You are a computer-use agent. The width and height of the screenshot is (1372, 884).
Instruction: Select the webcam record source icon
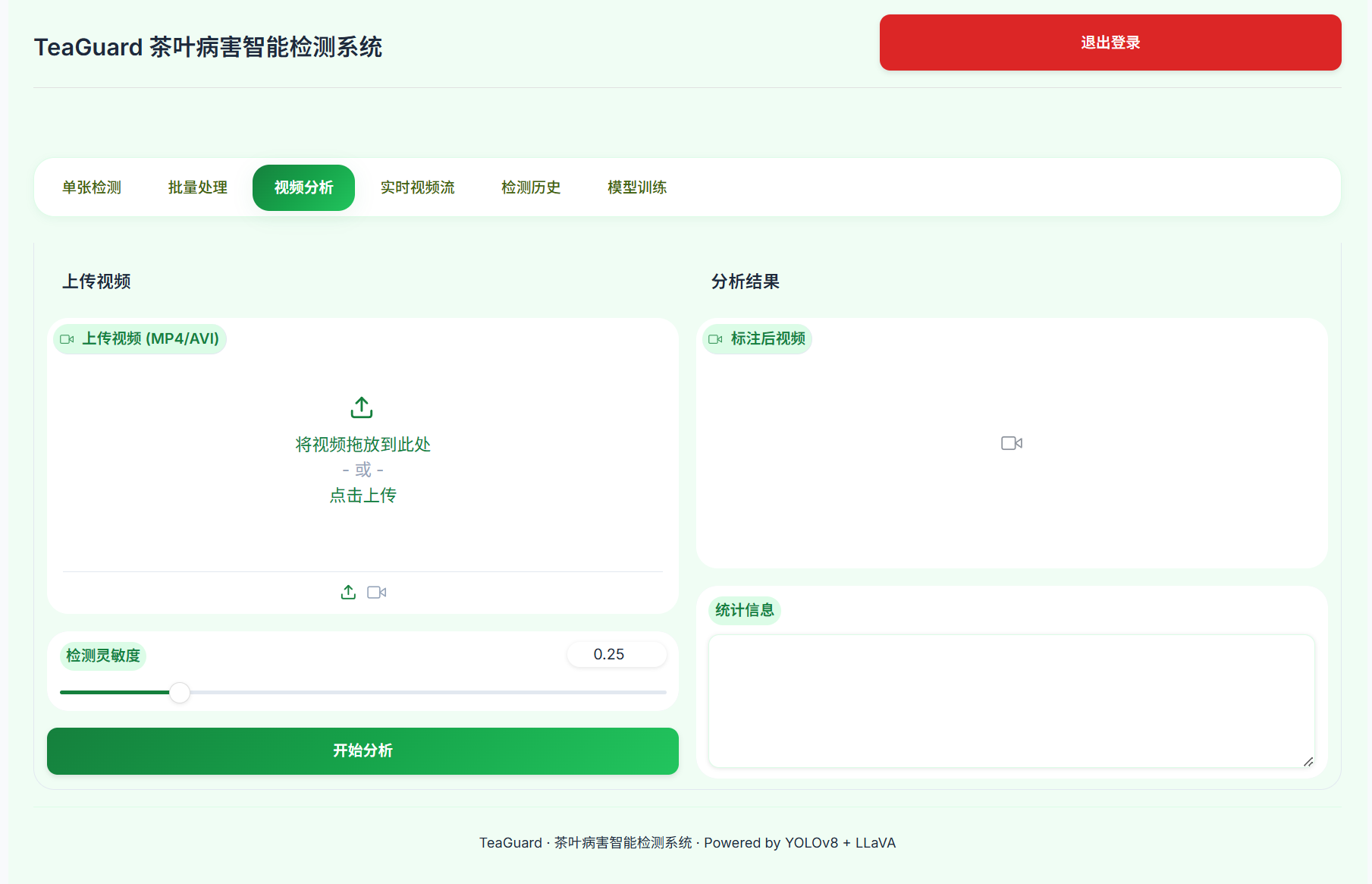click(x=377, y=593)
